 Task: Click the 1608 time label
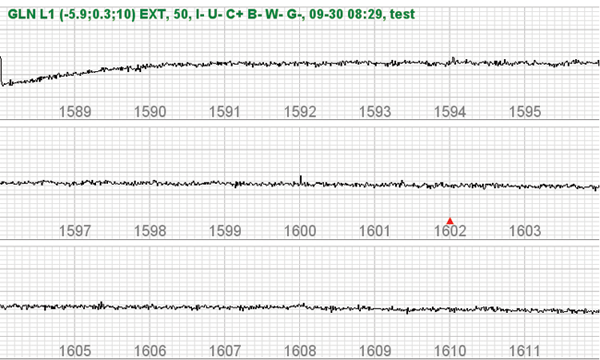[x=300, y=351]
